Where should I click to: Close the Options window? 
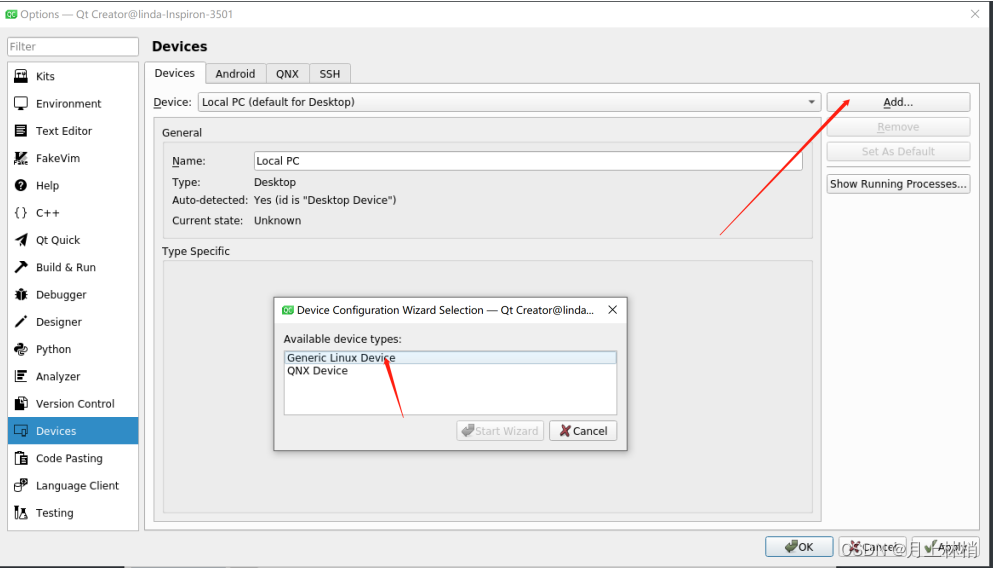click(x=975, y=14)
